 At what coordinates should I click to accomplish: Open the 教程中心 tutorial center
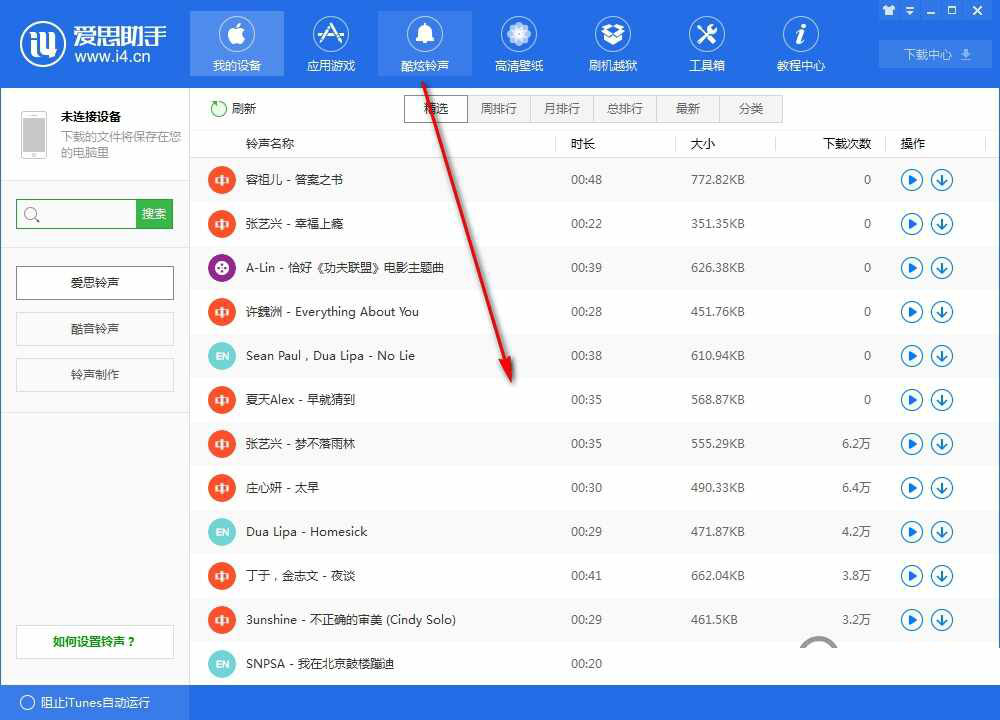[x=801, y=45]
